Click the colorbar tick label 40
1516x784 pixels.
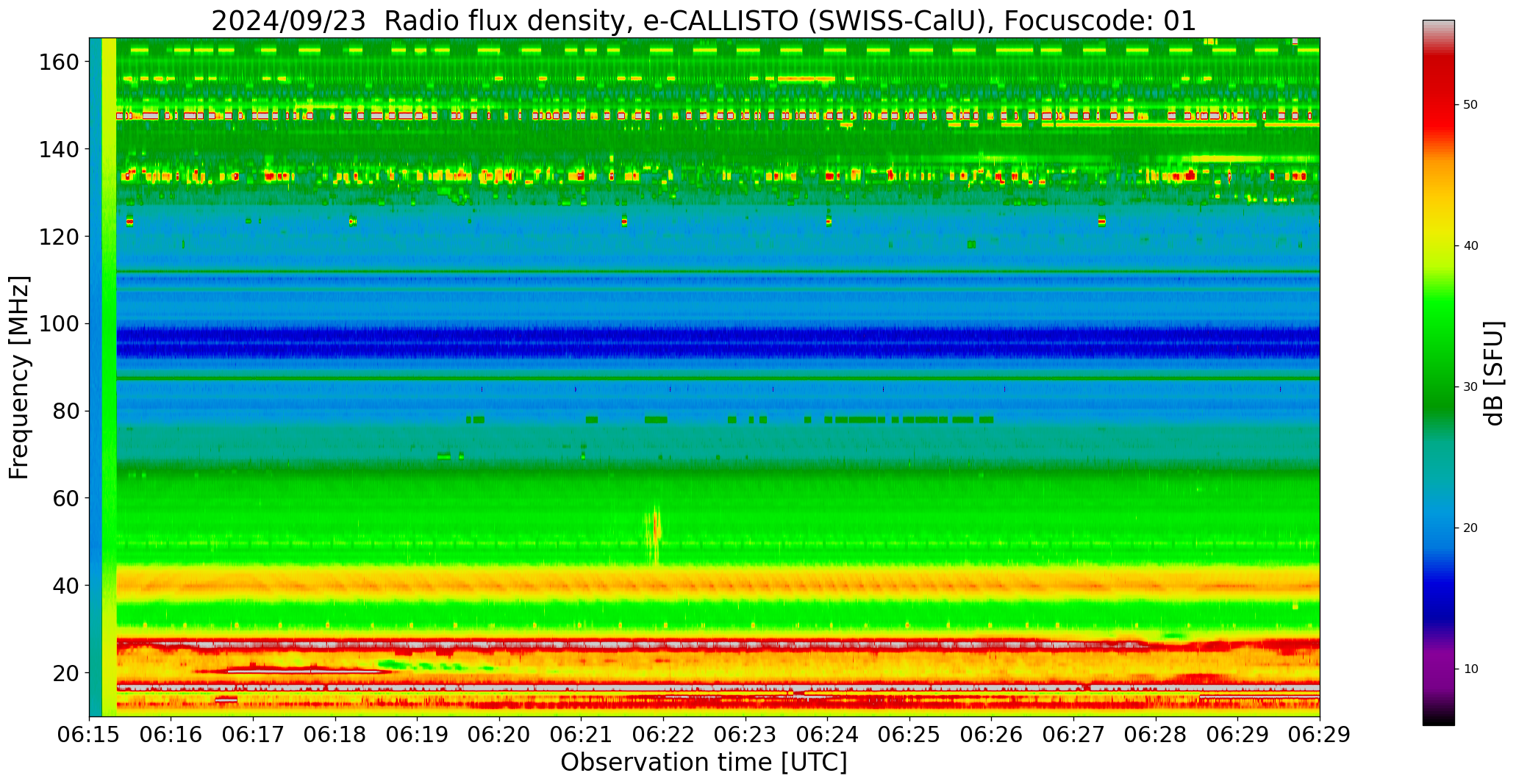tap(1470, 246)
